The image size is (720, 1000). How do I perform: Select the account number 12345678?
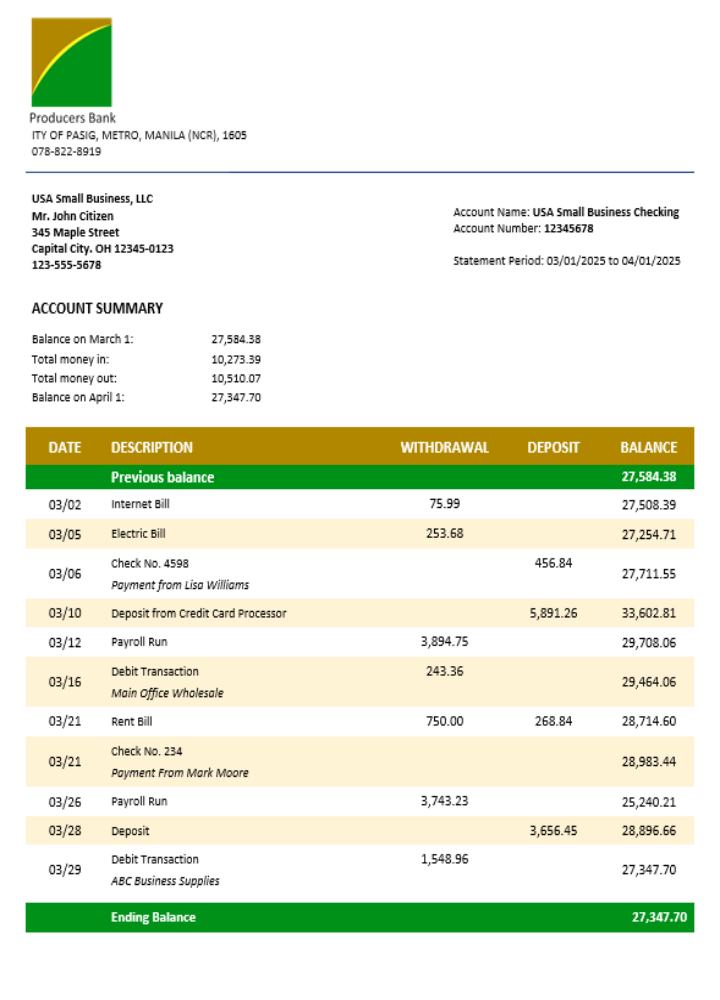click(568, 229)
